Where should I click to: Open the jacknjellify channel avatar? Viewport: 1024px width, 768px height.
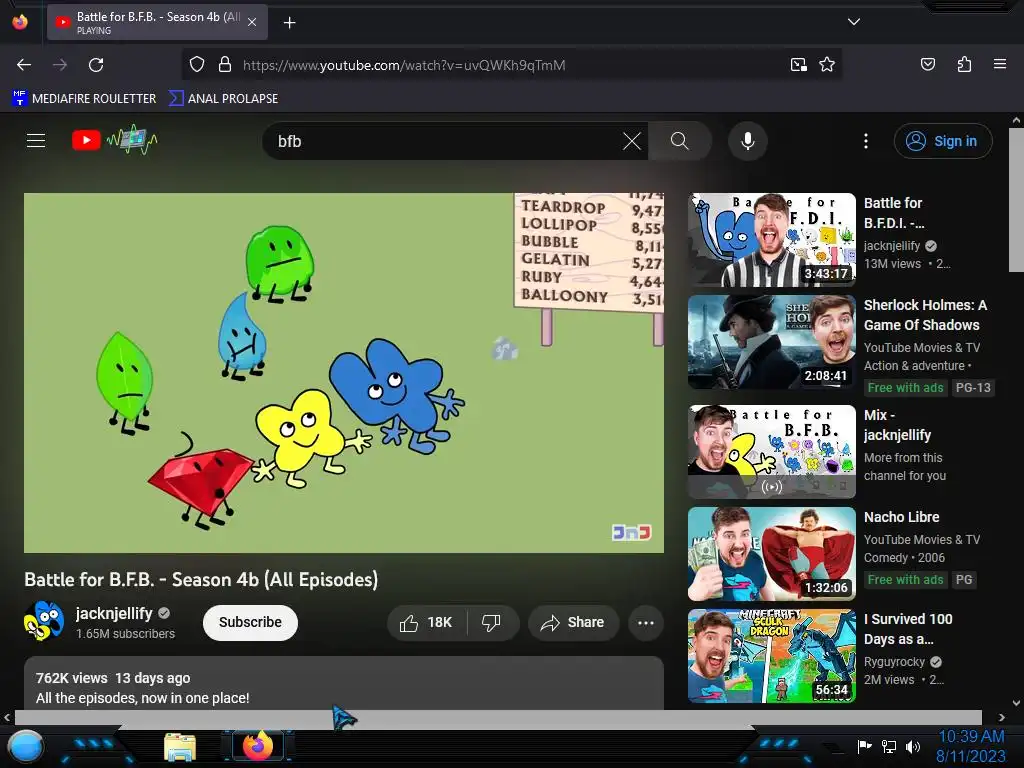[44, 621]
